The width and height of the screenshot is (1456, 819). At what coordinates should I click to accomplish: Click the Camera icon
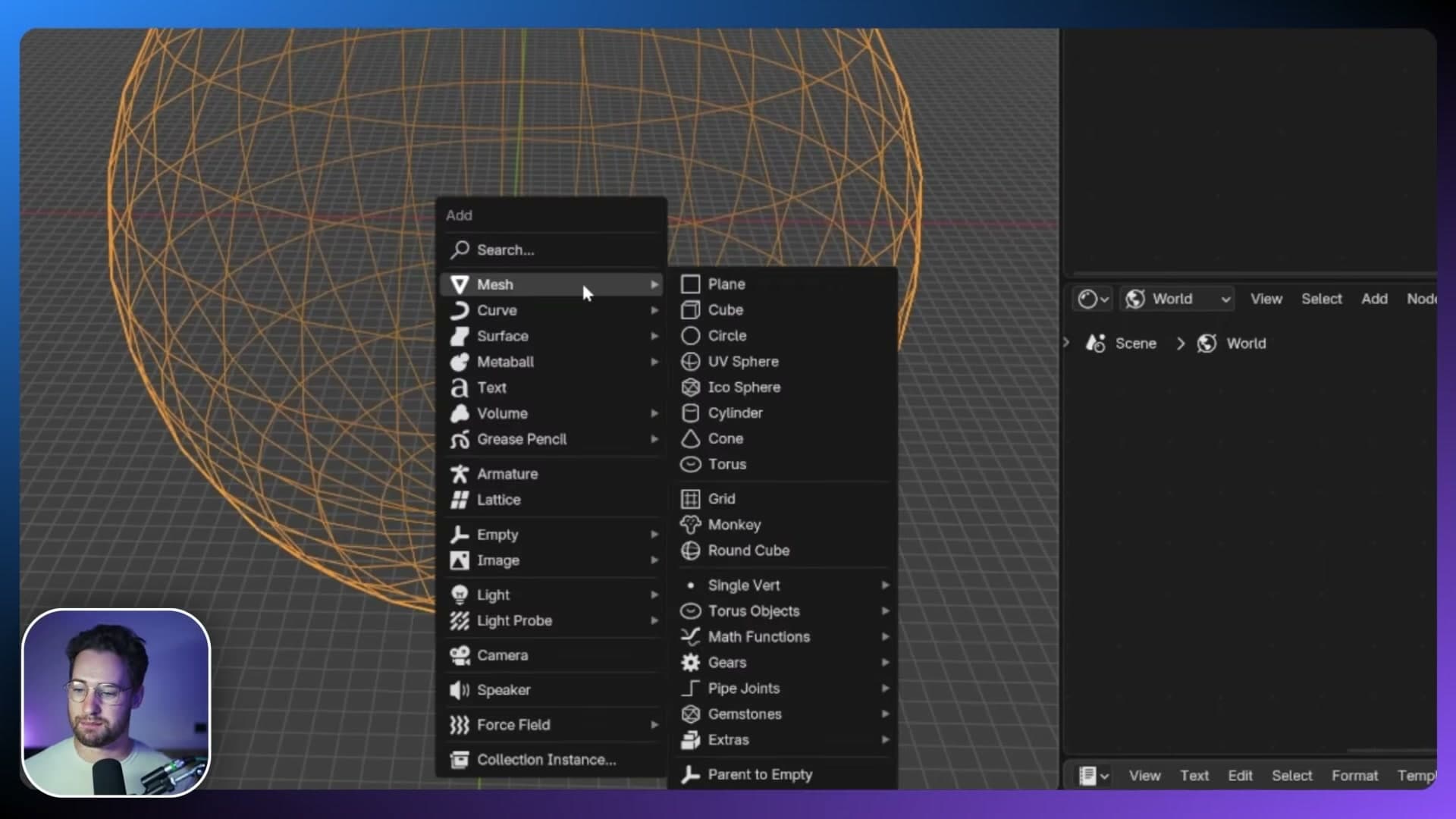point(460,655)
